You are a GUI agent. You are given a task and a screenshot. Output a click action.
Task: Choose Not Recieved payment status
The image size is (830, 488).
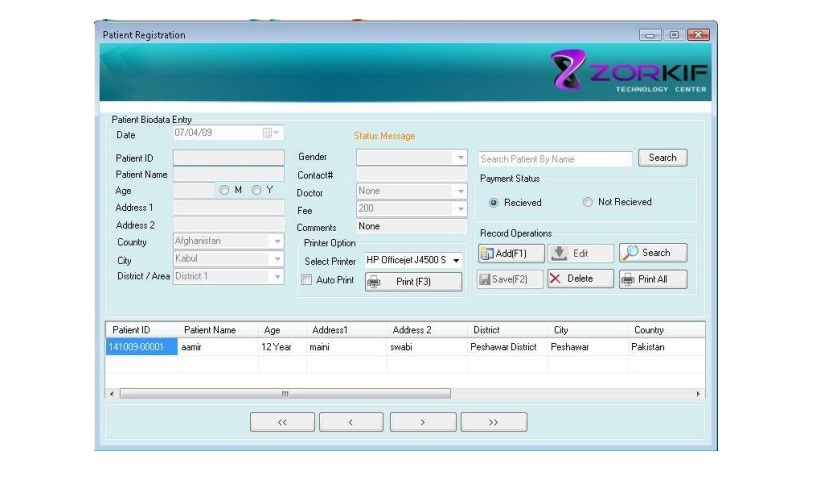[587, 202]
